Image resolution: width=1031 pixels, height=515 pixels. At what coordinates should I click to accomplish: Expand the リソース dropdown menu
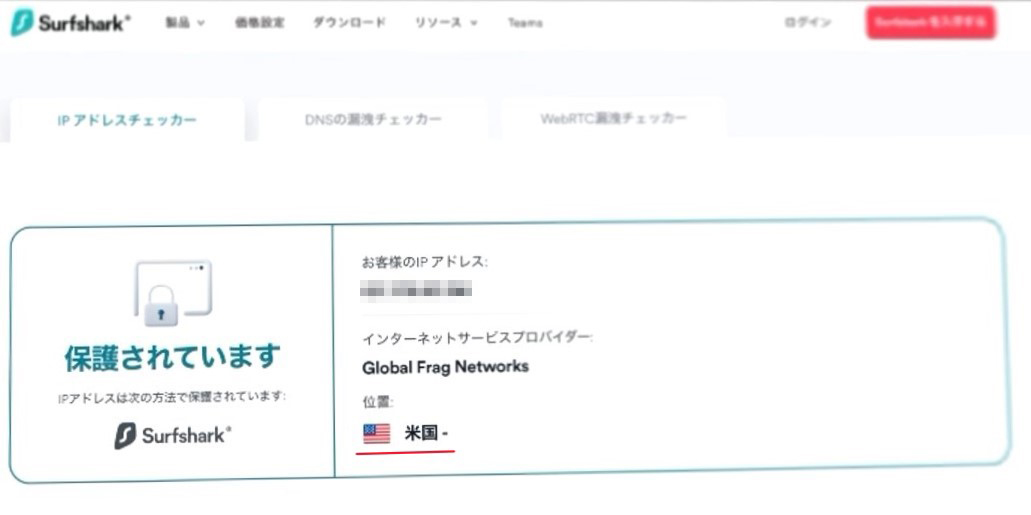point(446,22)
